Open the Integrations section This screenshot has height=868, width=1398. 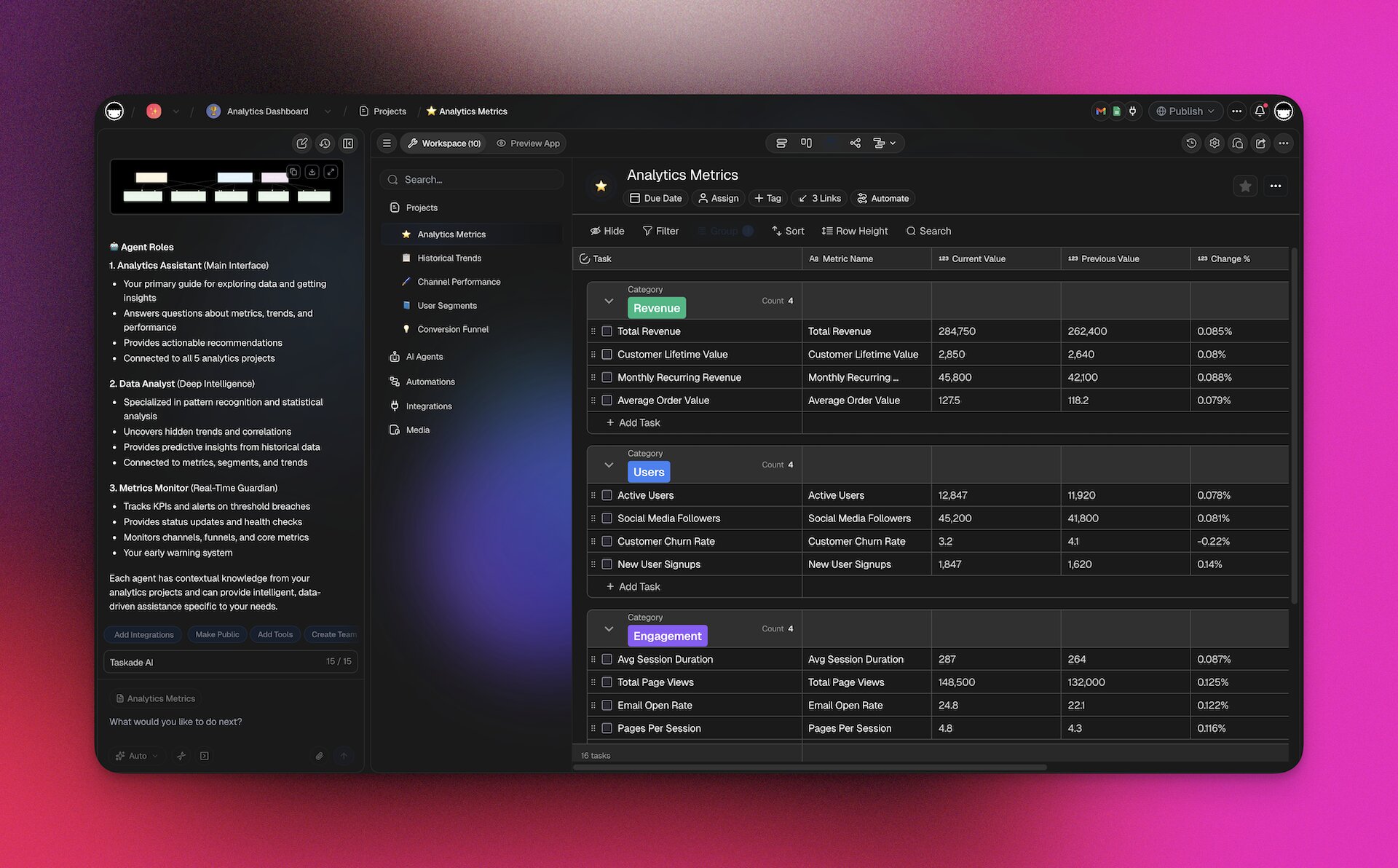(429, 406)
